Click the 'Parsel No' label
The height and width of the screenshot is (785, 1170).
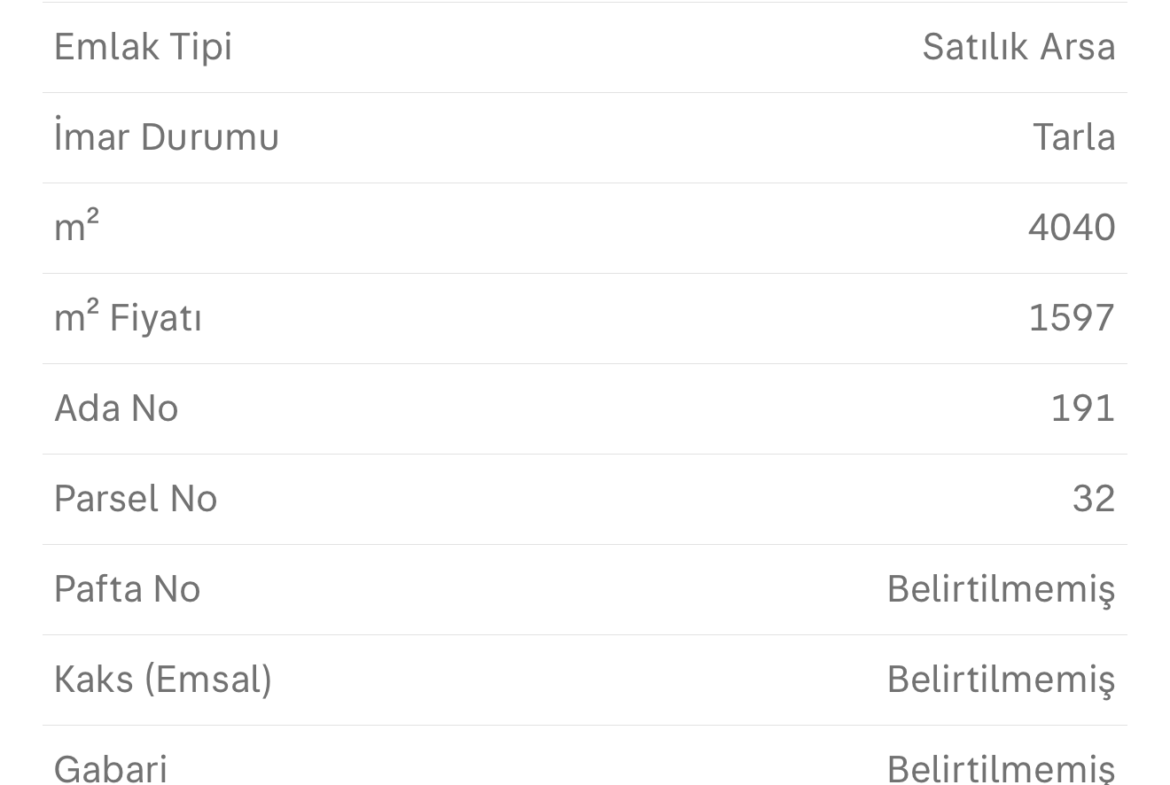[135, 498]
